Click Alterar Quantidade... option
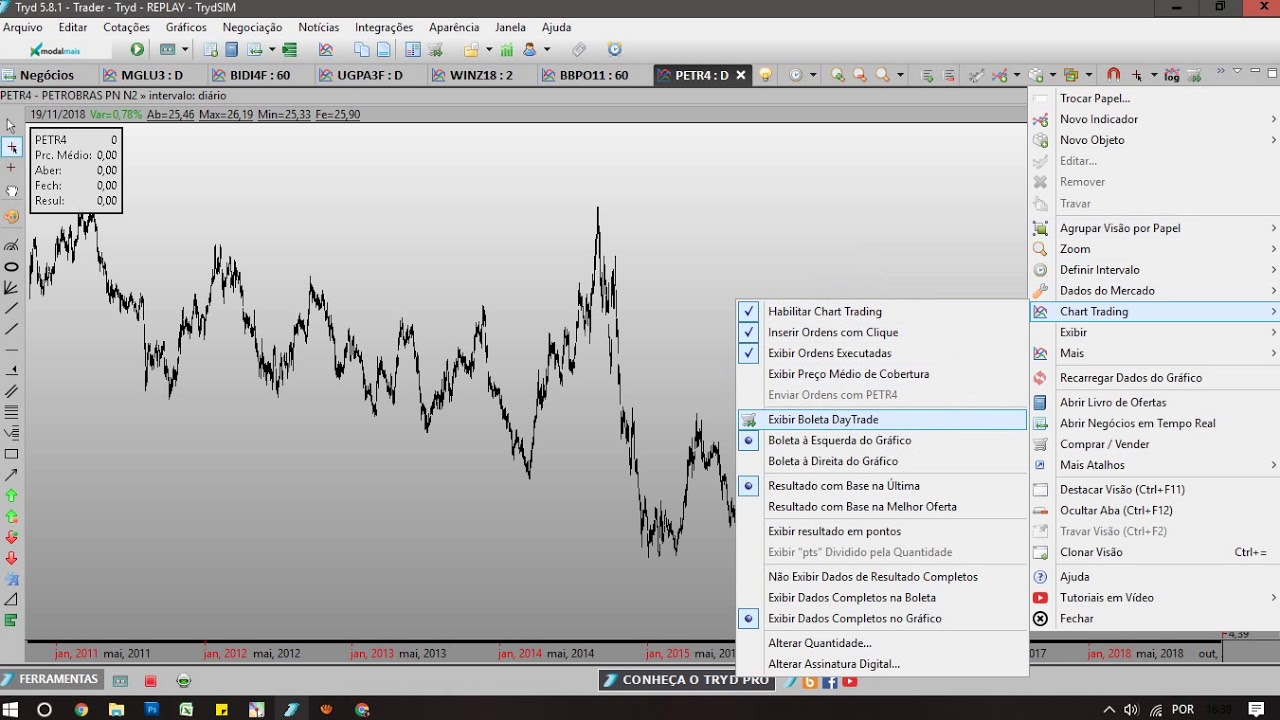The width and height of the screenshot is (1280, 720). click(x=881, y=643)
